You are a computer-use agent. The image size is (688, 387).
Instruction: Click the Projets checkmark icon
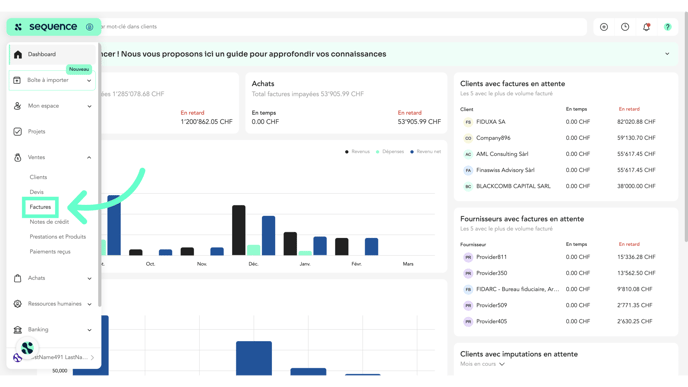point(18,132)
